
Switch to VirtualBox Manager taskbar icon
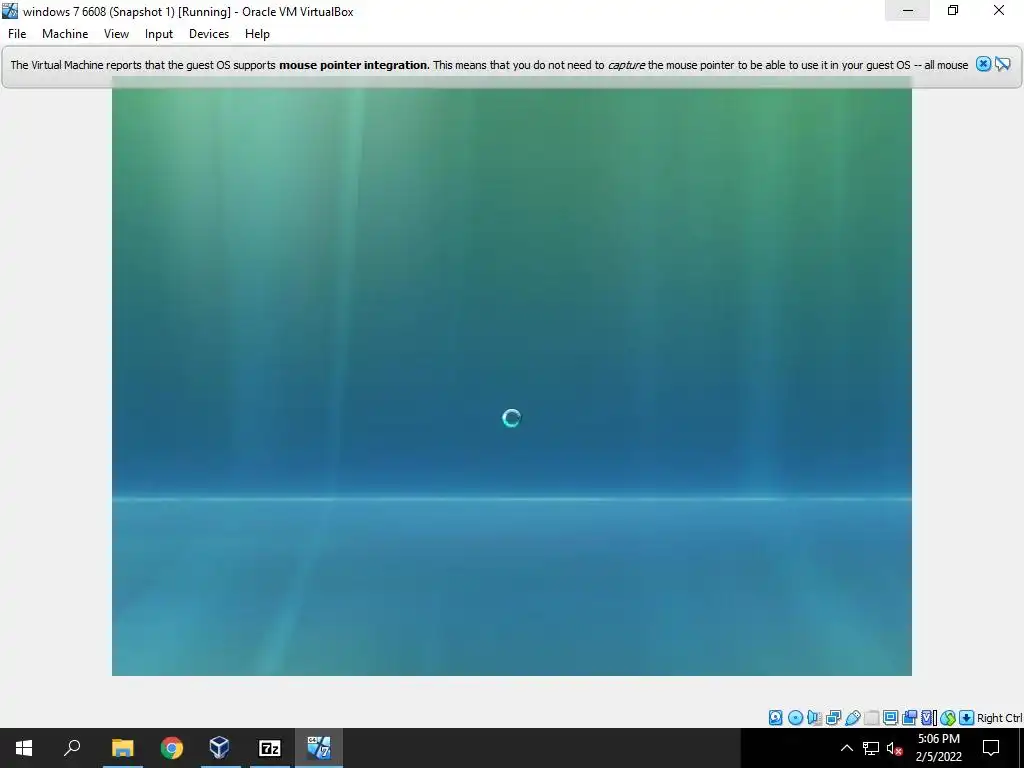tap(220, 748)
